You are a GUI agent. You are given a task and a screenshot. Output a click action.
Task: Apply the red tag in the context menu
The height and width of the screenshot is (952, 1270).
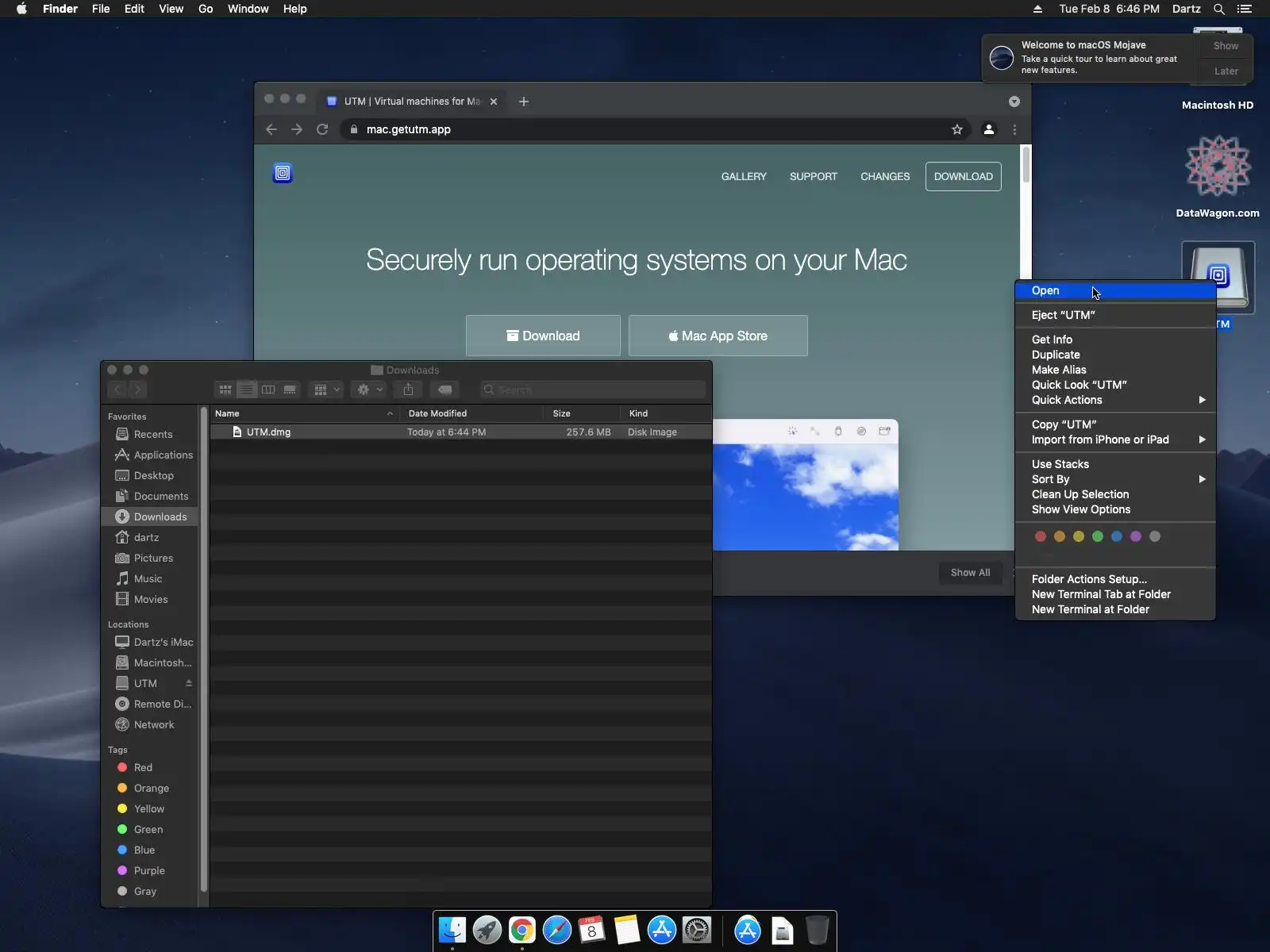point(1041,536)
